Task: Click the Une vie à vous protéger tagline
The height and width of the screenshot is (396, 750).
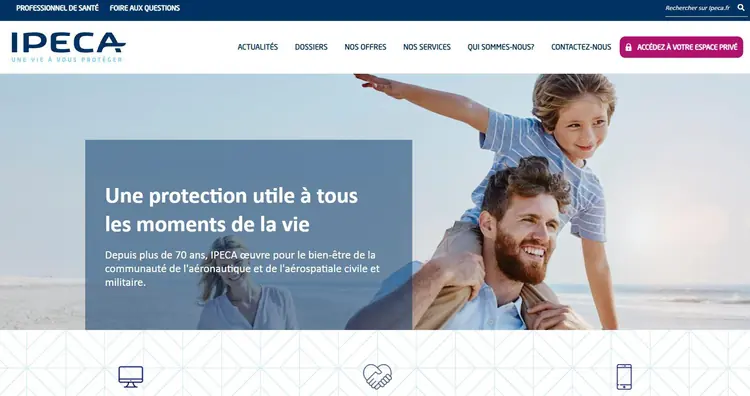Action: tap(67, 60)
